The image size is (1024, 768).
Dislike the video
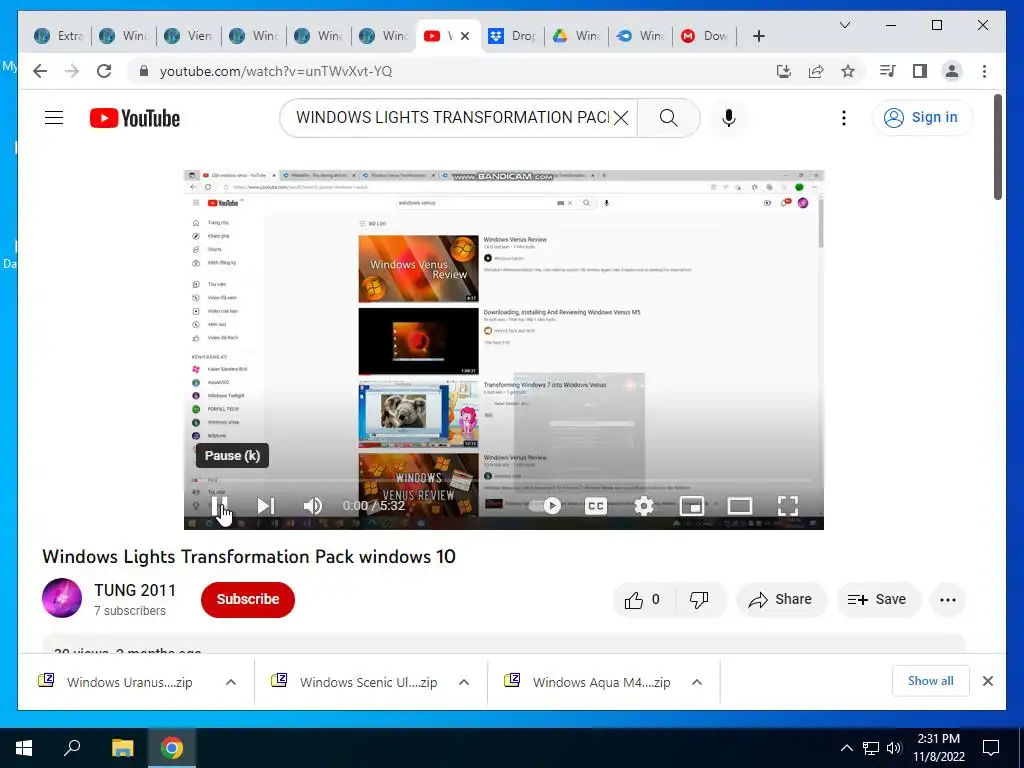point(699,600)
